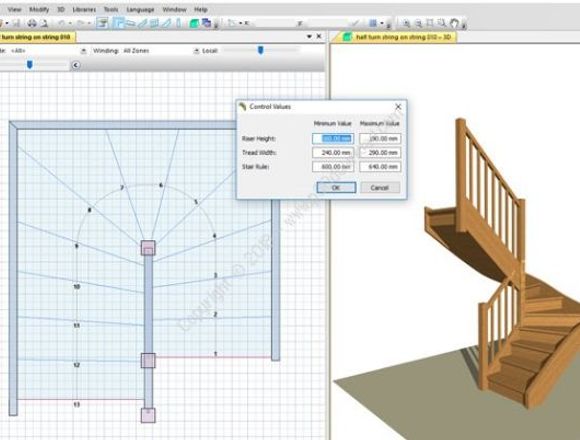Select the middle newel post in plan
Viewport: 580px width, 440px height.
tap(148, 361)
